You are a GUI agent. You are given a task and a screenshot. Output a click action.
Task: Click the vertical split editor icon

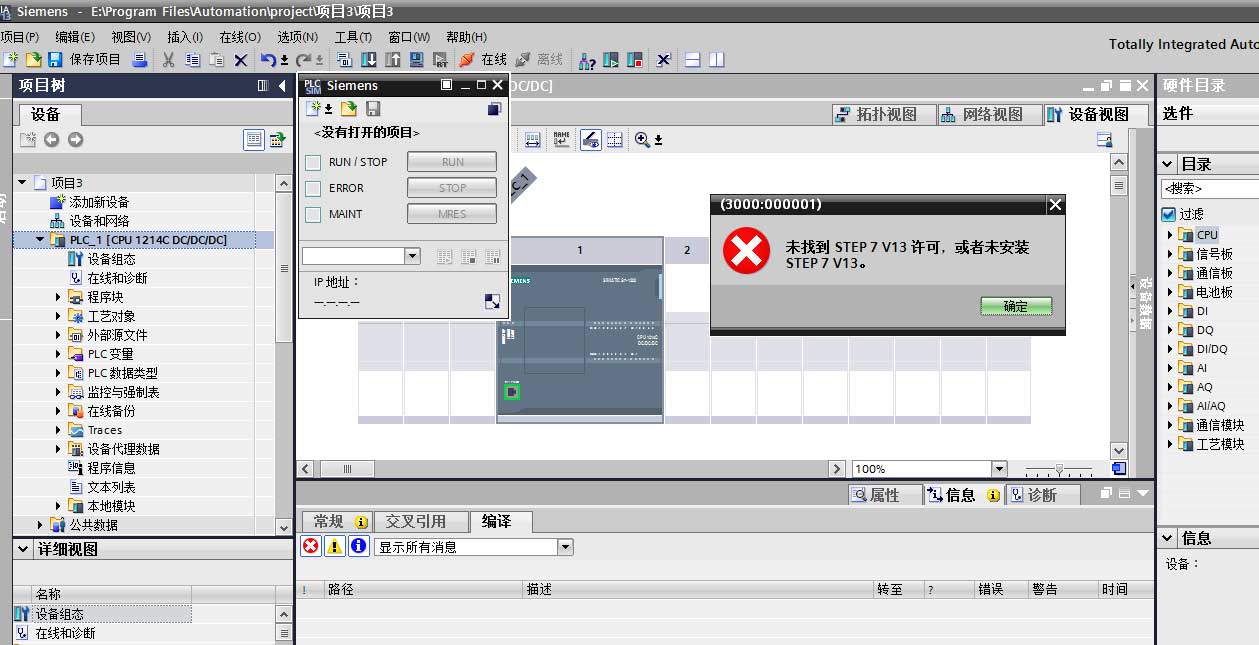click(x=716, y=60)
